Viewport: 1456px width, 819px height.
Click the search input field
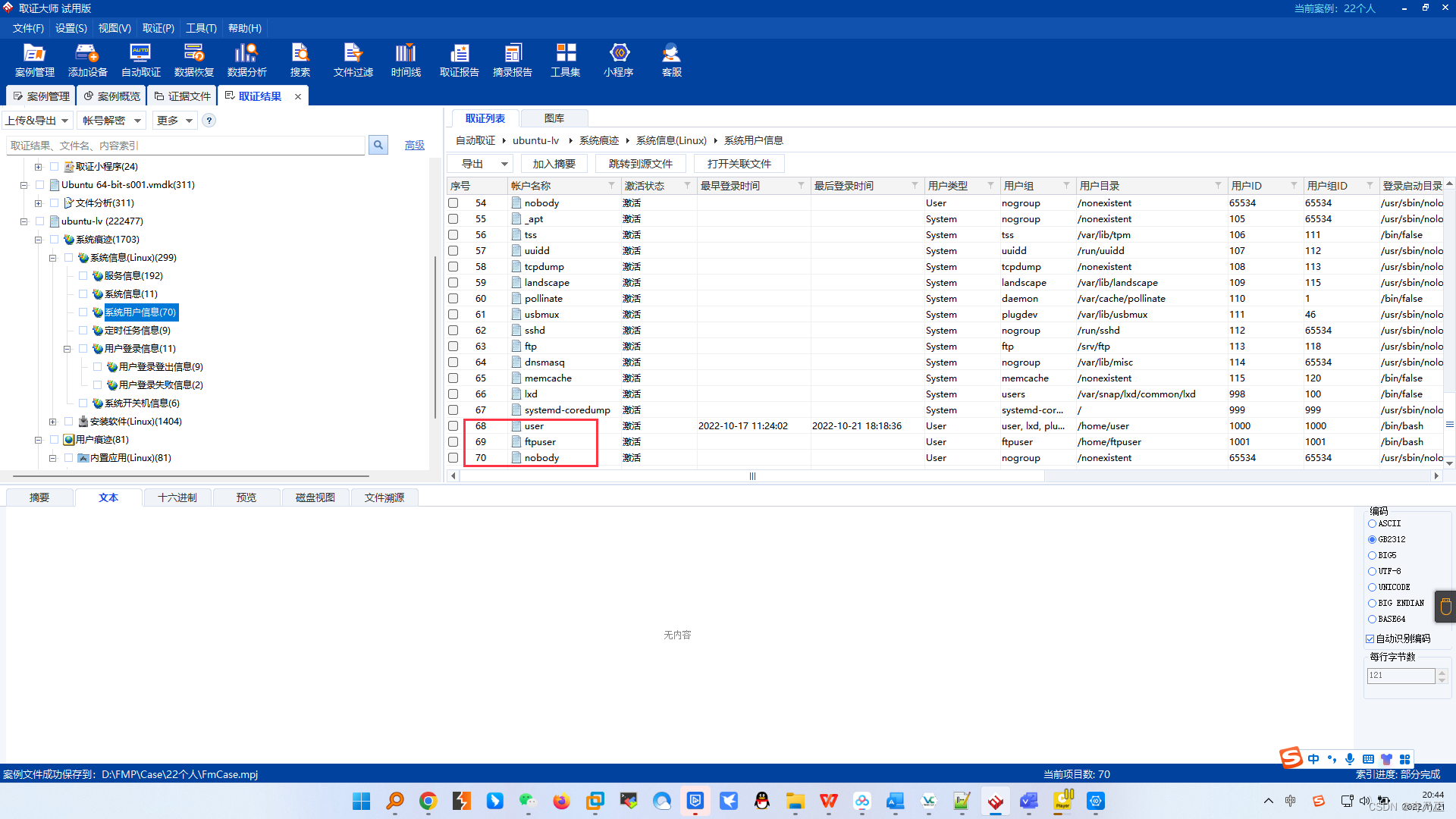pyautogui.click(x=186, y=146)
